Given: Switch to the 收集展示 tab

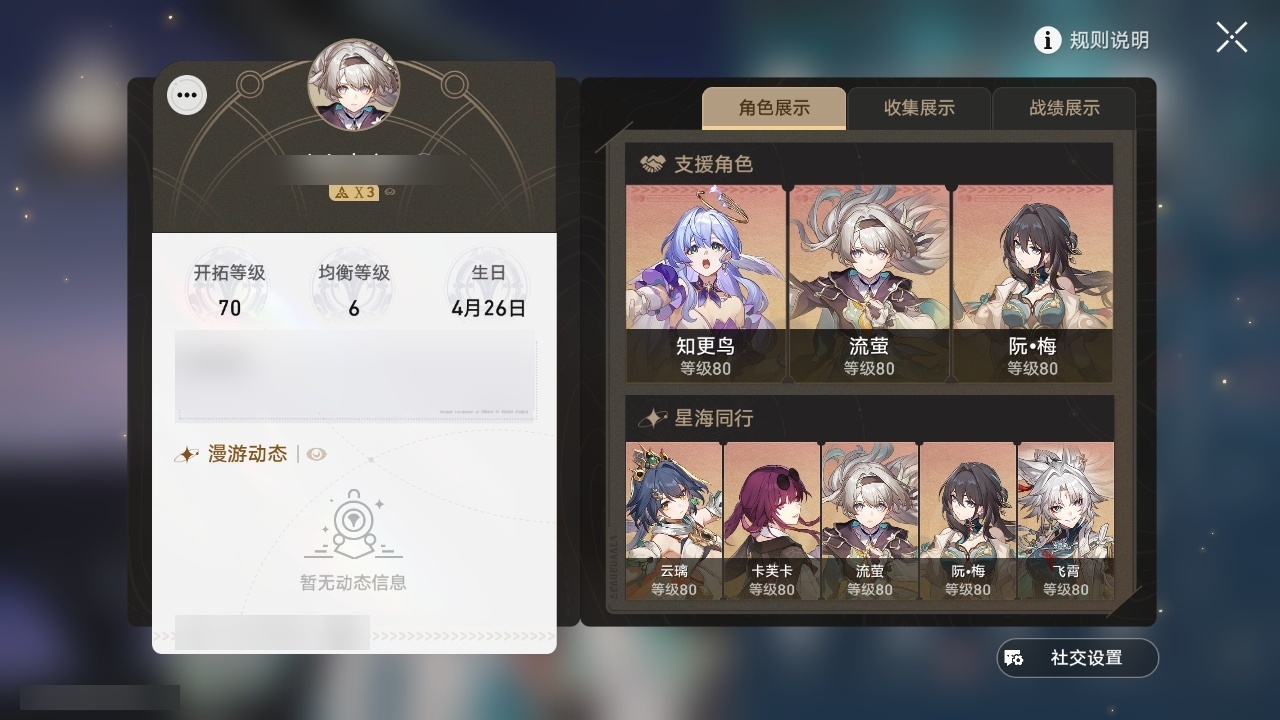Looking at the screenshot, I should pyautogui.click(x=919, y=108).
